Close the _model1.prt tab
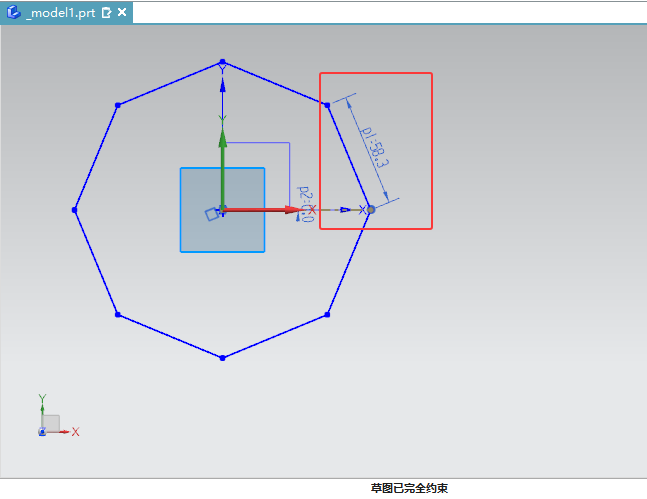647x499 pixels. coord(122,12)
